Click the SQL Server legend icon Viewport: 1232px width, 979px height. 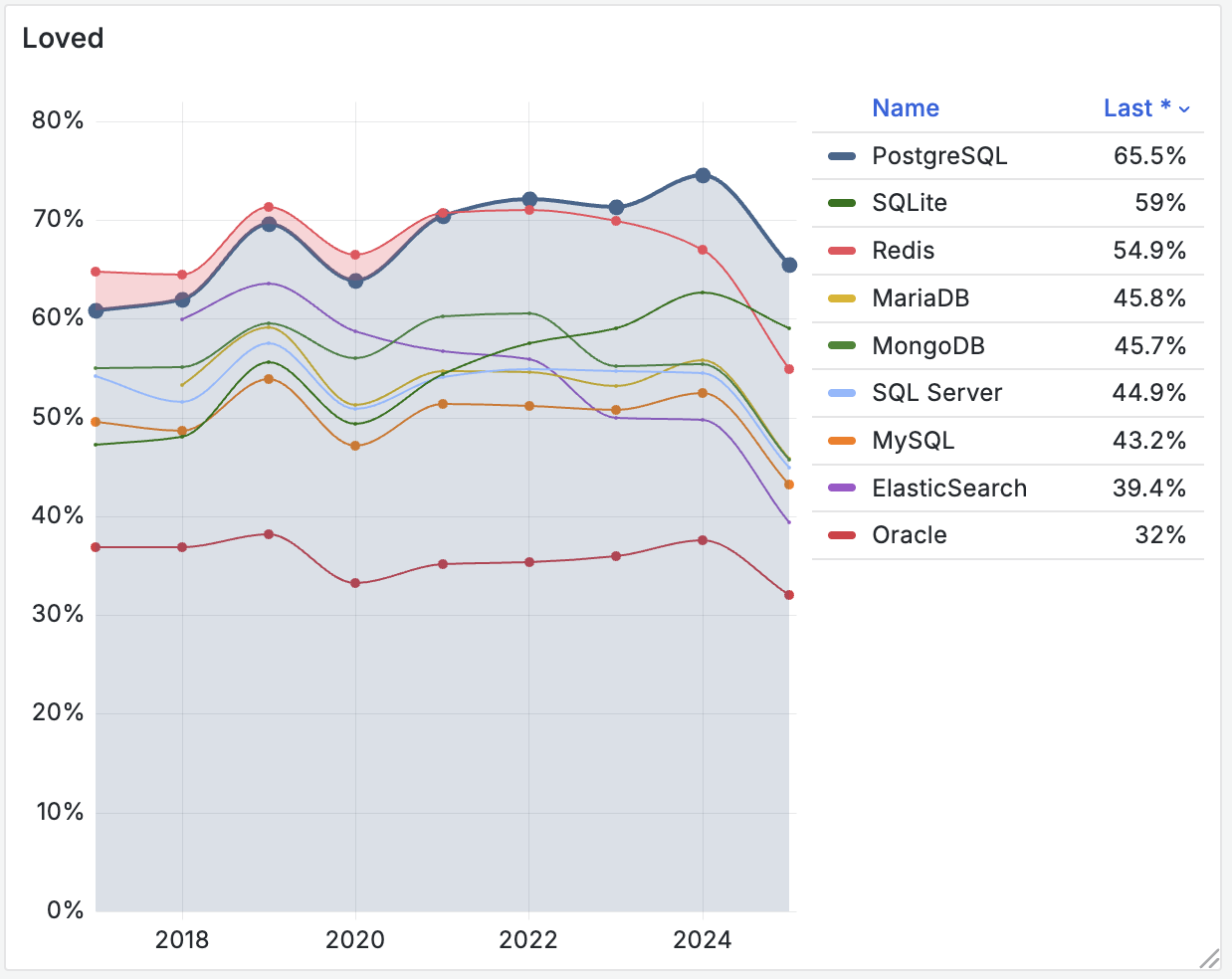point(841,392)
